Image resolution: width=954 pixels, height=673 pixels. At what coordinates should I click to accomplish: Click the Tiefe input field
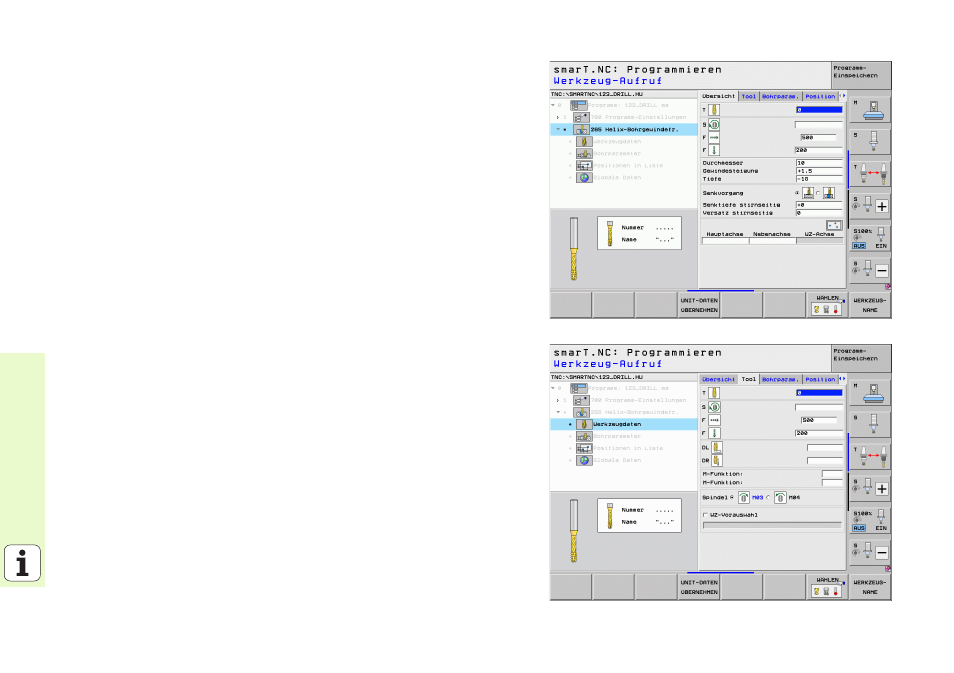tap(819, 179)
